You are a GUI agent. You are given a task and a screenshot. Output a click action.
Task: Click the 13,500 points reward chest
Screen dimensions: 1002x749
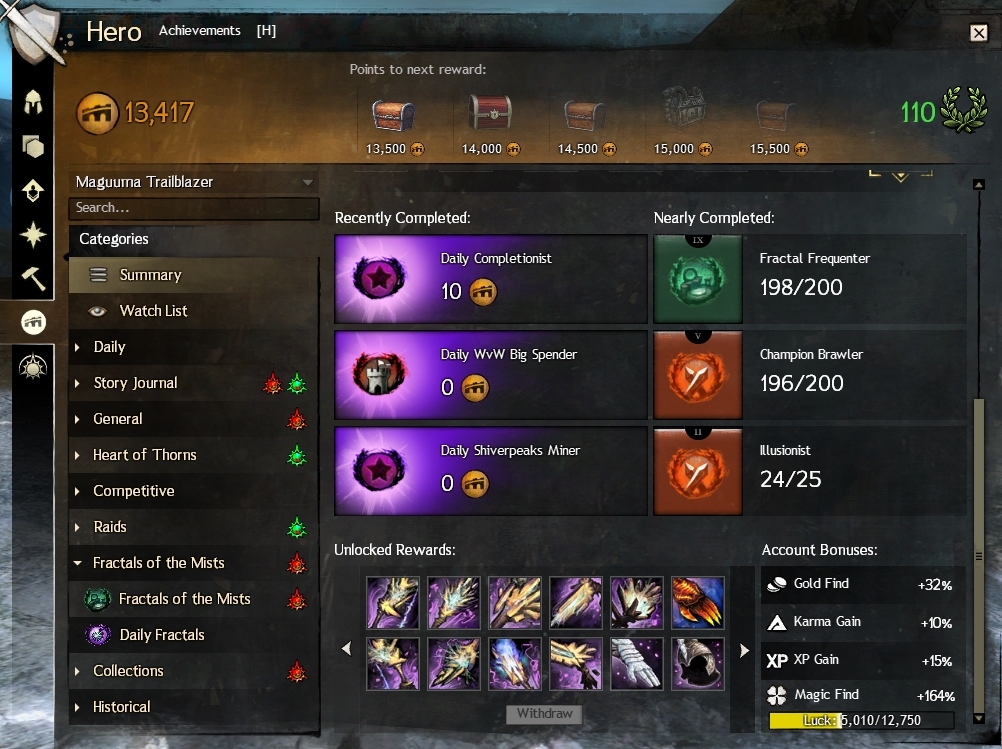[394, 116]
